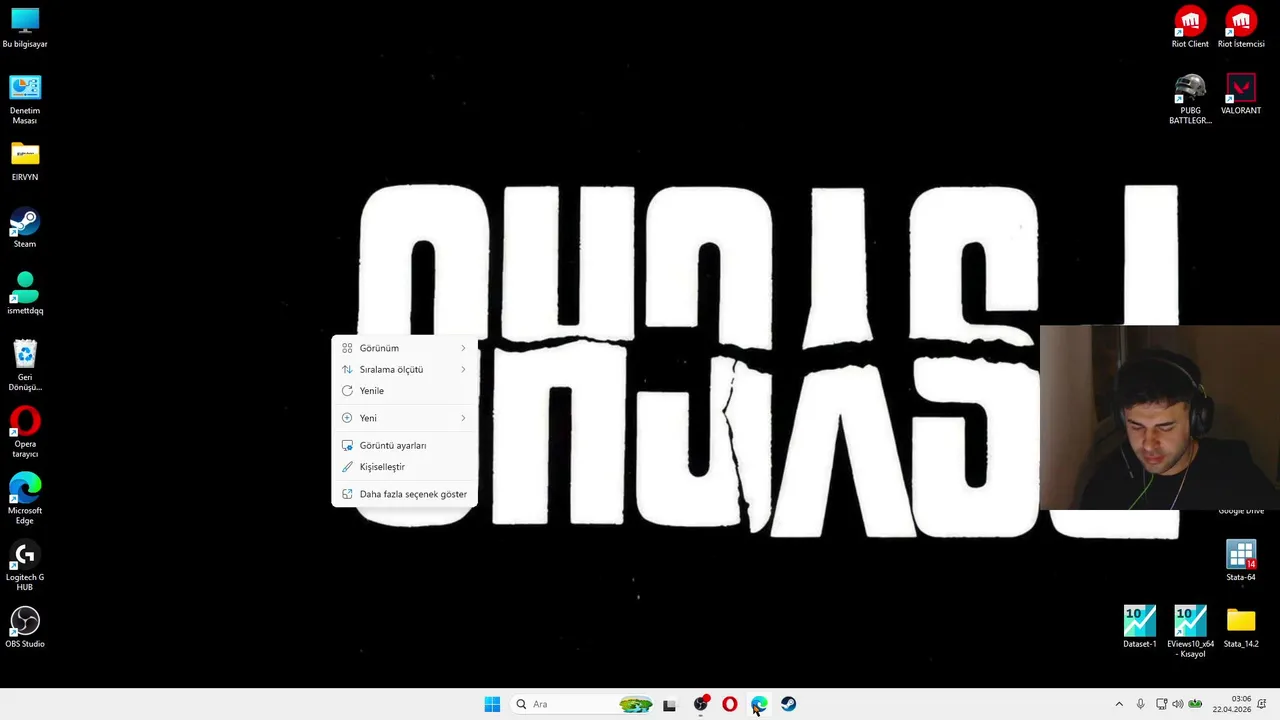Choose Yenile from the context menu
Image resolution: width=1280 pixels, height=720 pixels.
(405, 391)
